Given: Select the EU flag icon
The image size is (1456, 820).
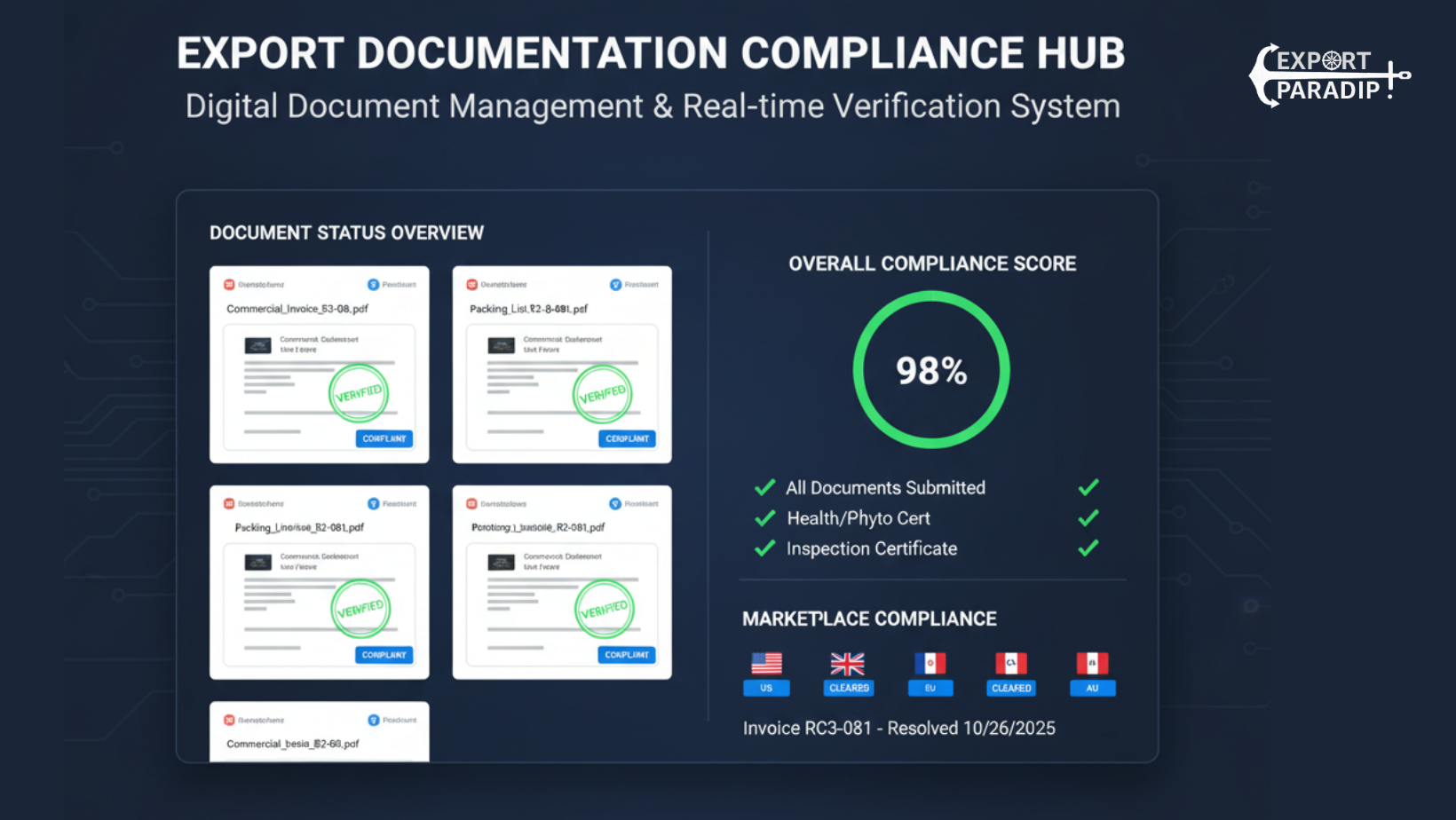Looking at the screenshot, I should click(x=930, y=661).
